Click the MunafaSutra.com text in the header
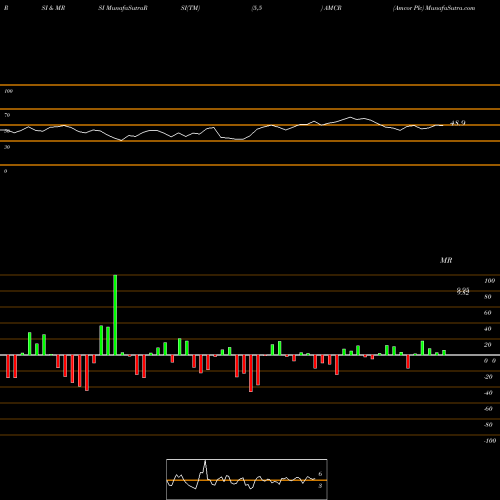The image size is (500, 500). [450, 8]
